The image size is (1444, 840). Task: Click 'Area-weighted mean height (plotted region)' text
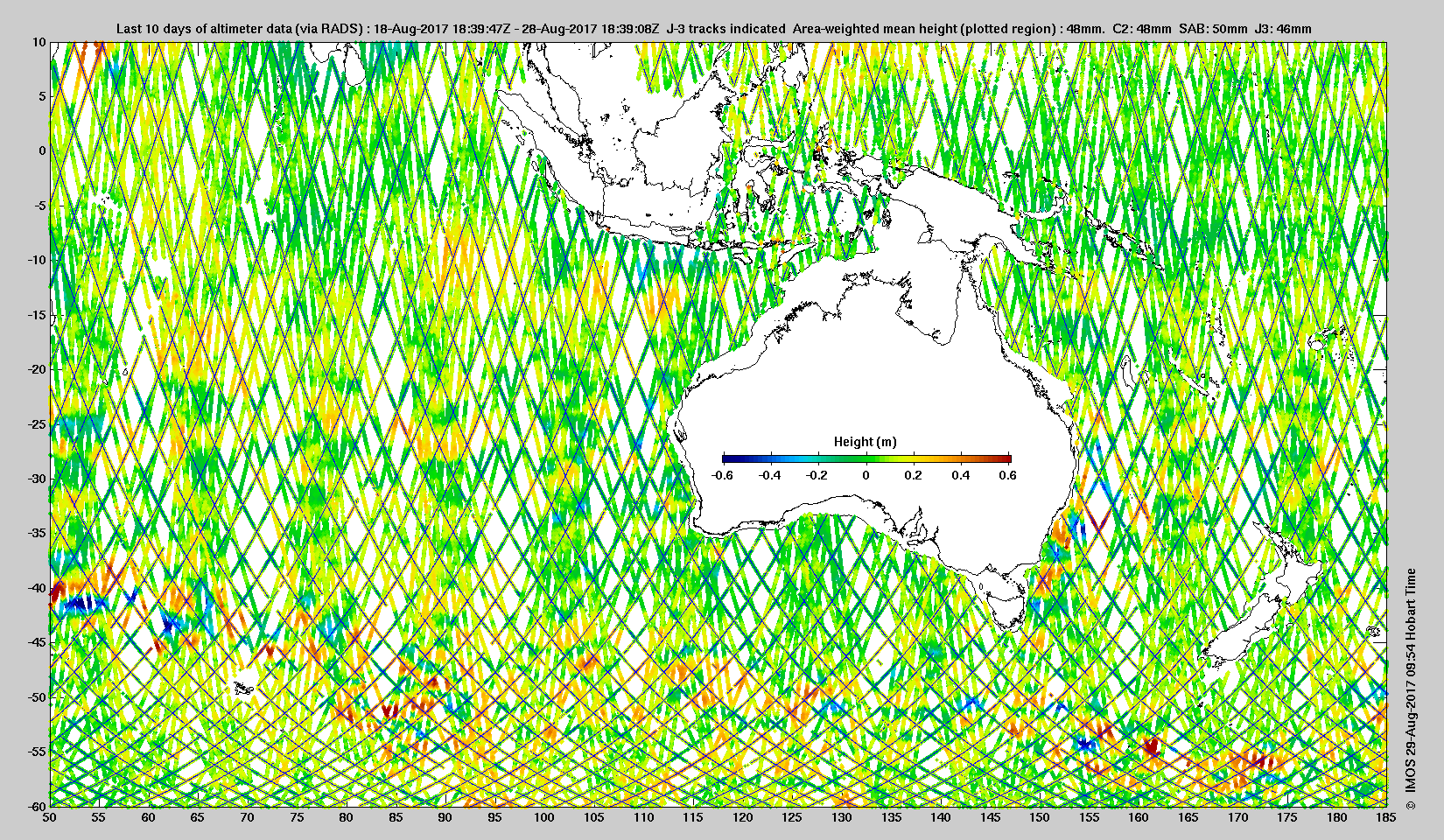(924, 29)
